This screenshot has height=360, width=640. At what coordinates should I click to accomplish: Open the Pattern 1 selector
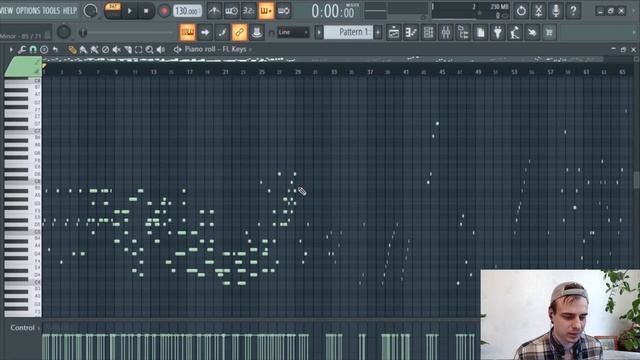coord(348,32)
